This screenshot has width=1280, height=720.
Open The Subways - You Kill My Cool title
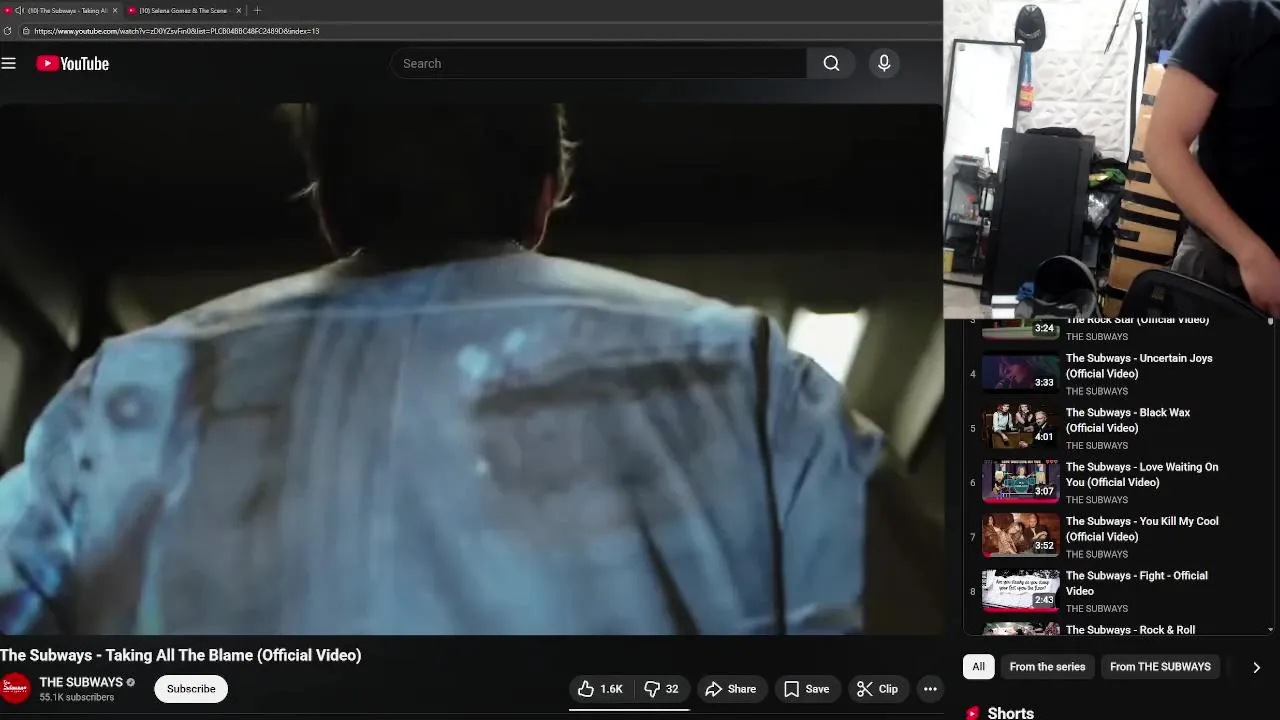coord(1142,528)
